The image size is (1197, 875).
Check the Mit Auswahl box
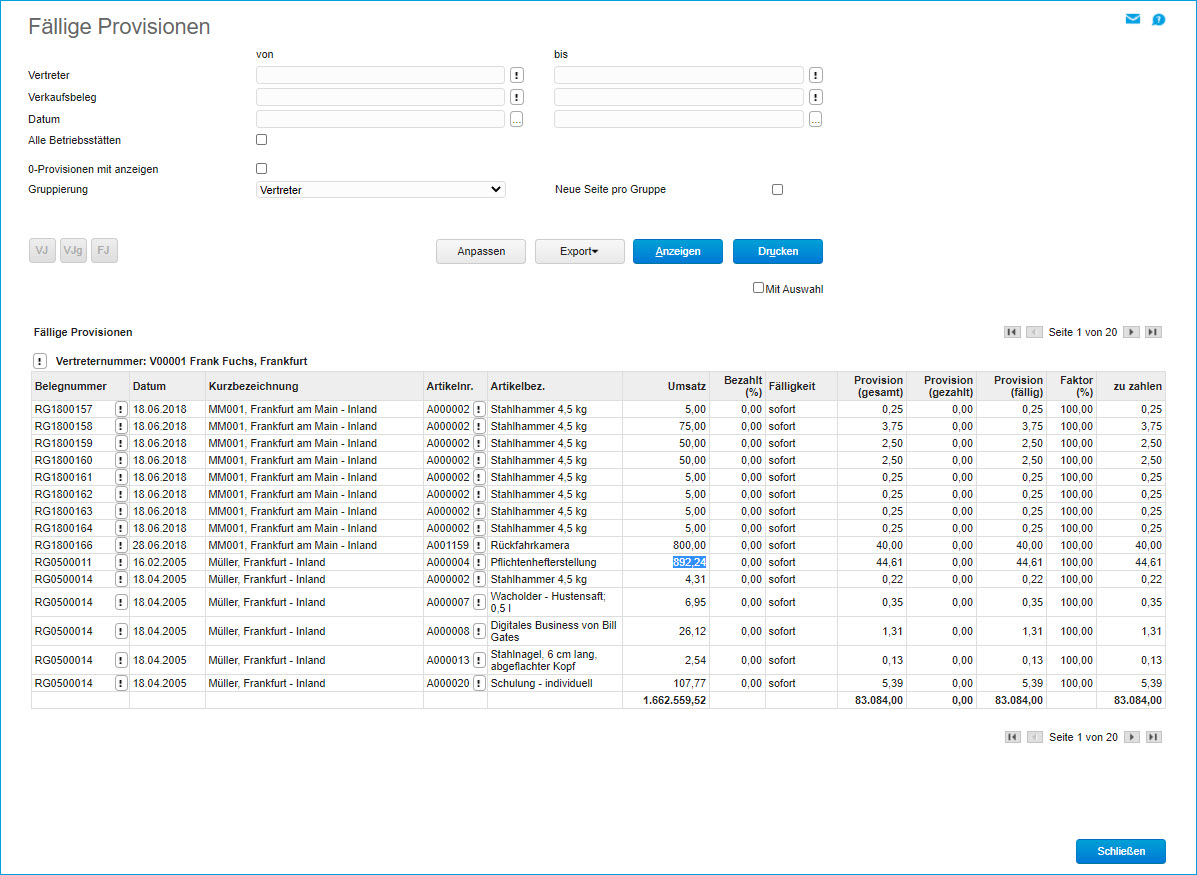[758, 288]
